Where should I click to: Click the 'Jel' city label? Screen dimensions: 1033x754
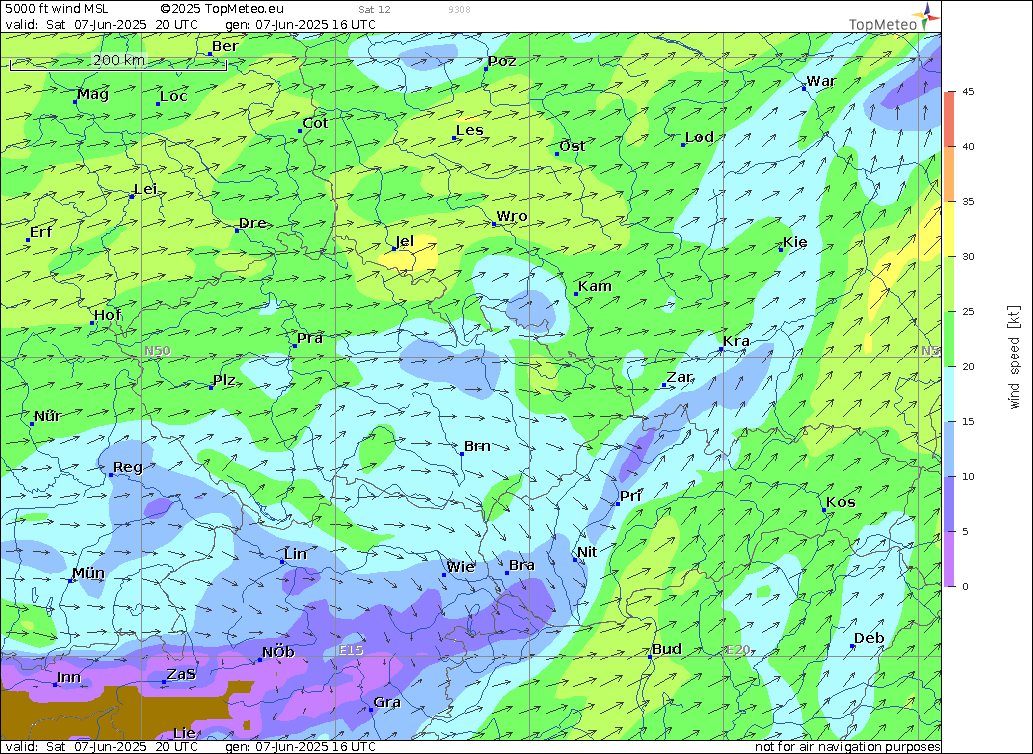point(405,242)
